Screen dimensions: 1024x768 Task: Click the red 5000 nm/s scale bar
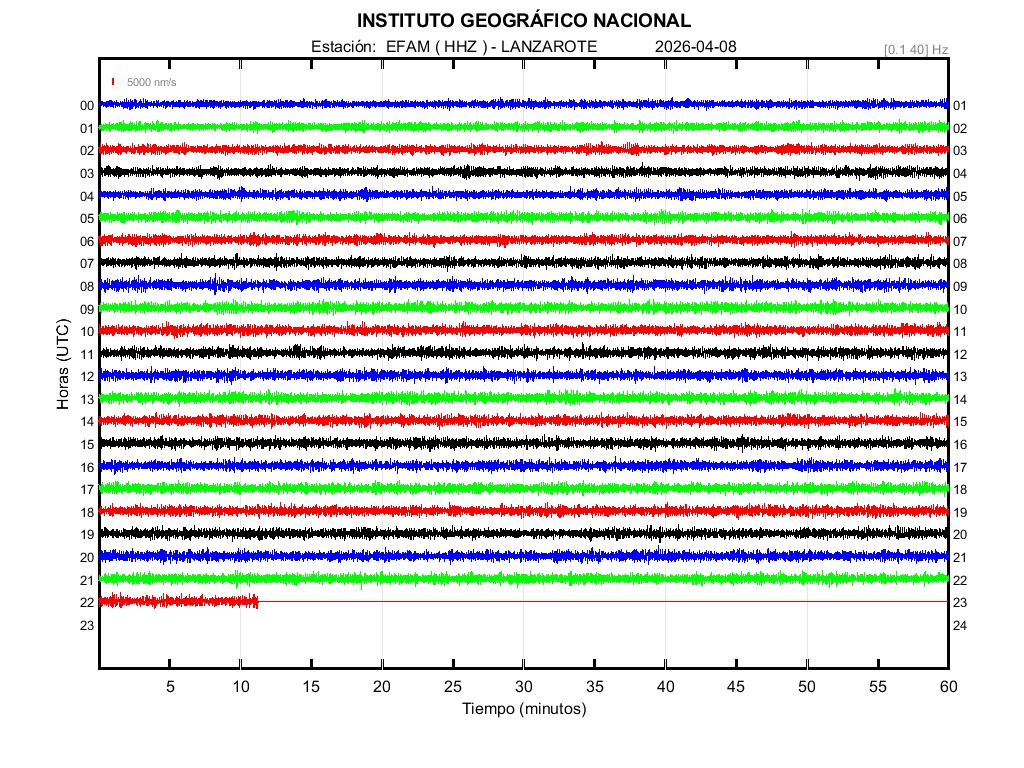pyautogui.click(x=113, y=82)
